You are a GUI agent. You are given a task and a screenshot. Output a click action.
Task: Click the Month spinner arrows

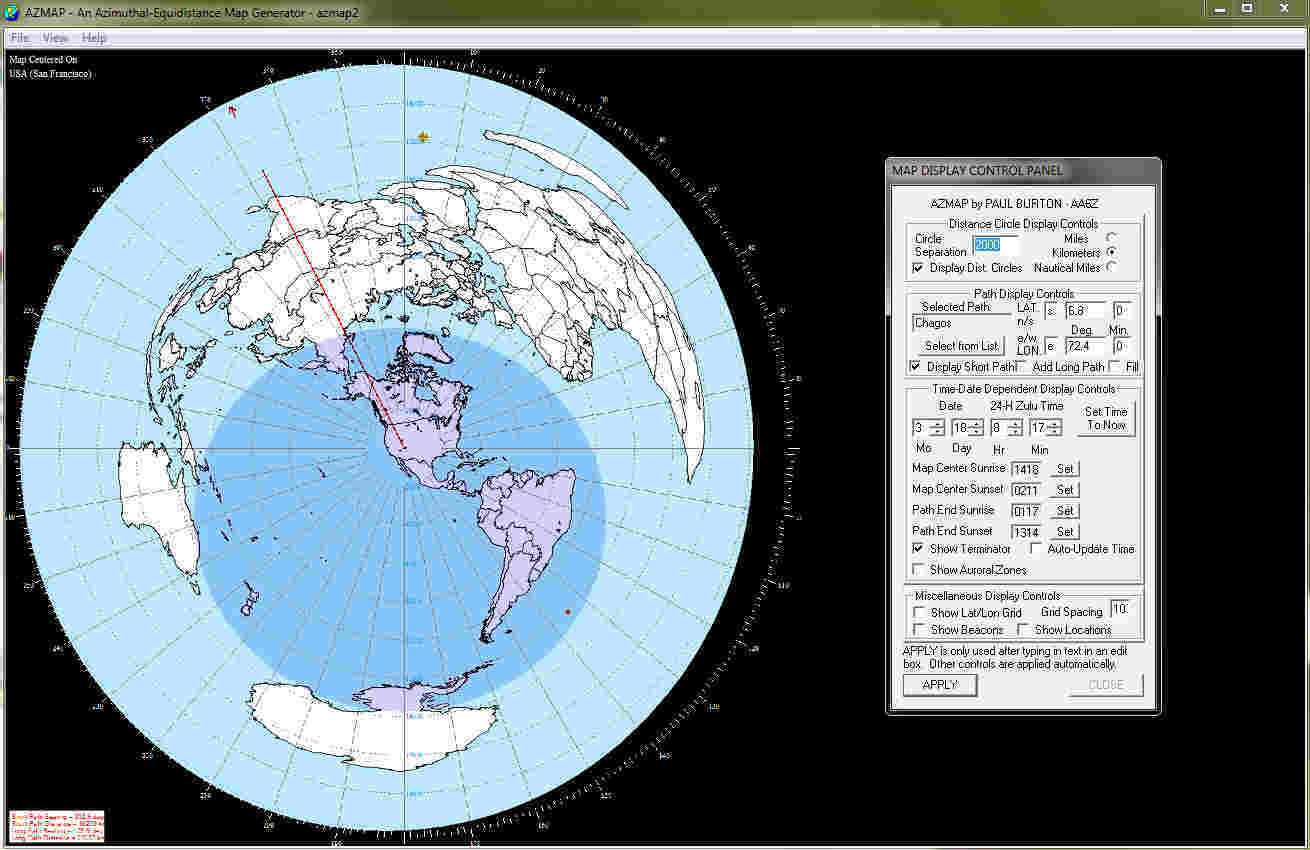tap(937, 428)
